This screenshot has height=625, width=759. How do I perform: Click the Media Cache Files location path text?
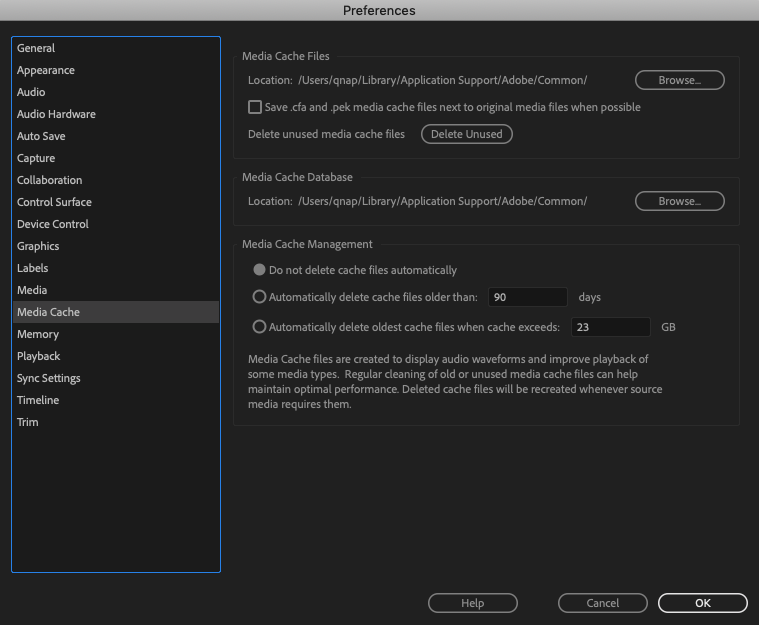click(x=442, y=80)
